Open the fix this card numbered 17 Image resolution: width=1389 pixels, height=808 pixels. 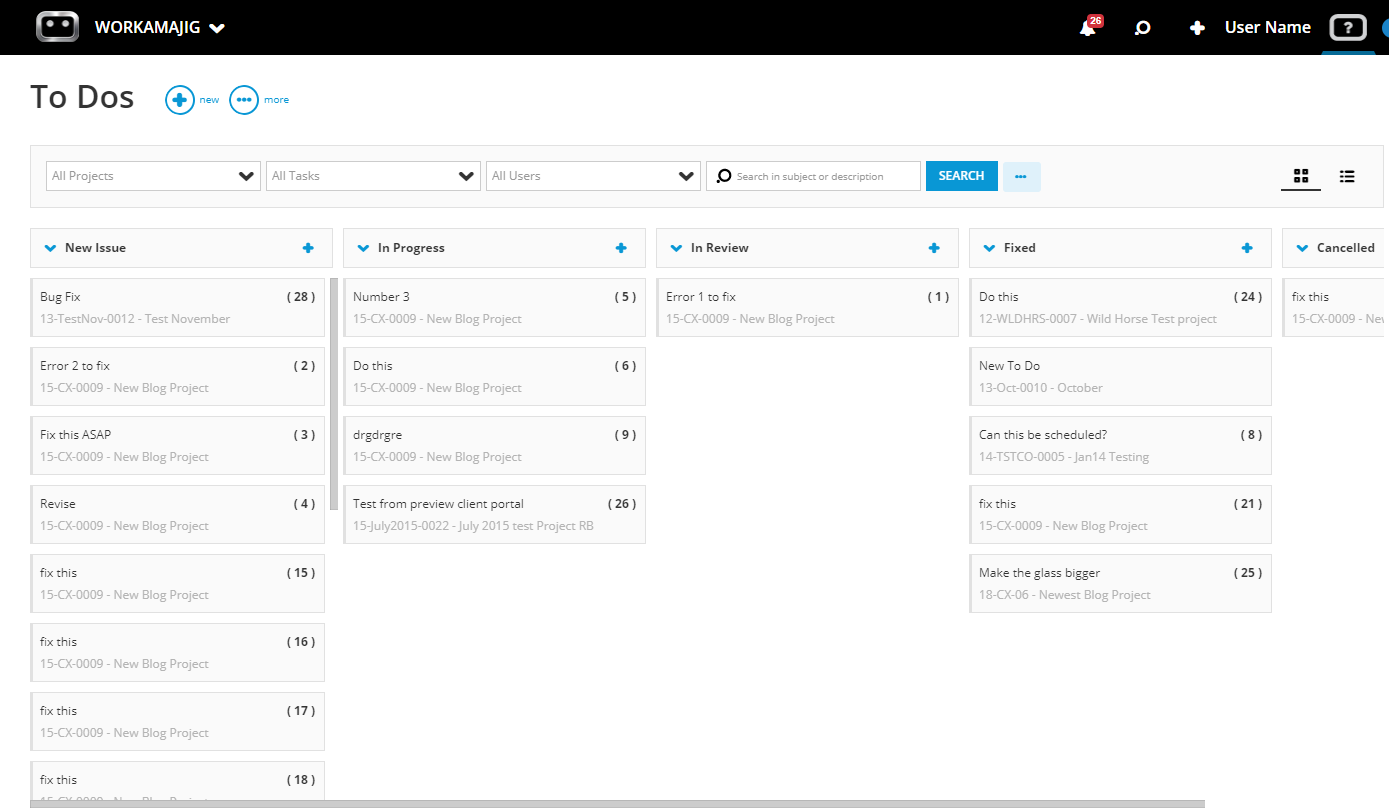177,721
